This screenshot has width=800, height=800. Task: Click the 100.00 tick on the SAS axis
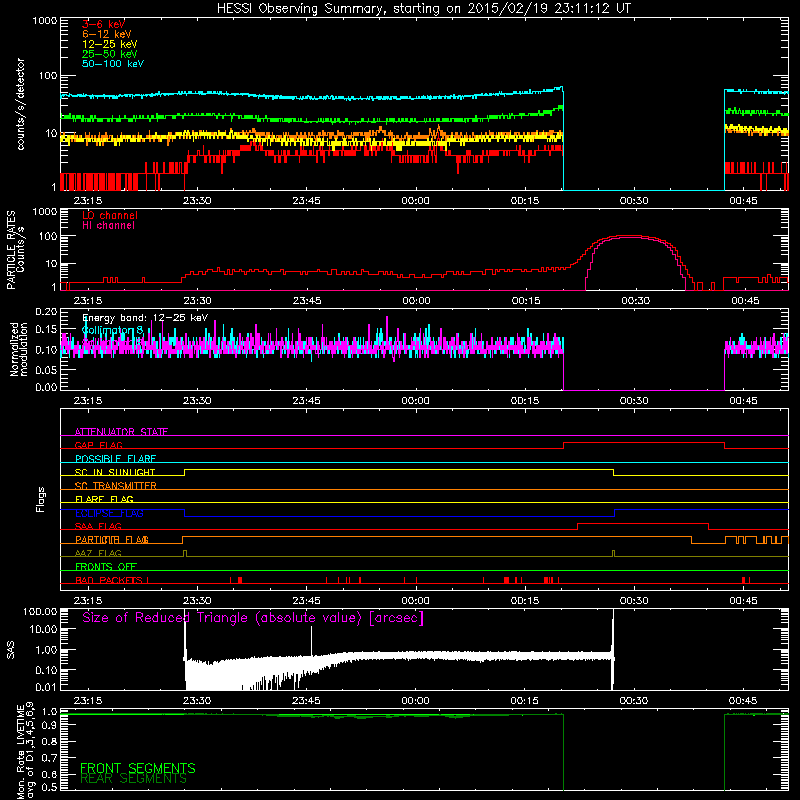(40, 611)
